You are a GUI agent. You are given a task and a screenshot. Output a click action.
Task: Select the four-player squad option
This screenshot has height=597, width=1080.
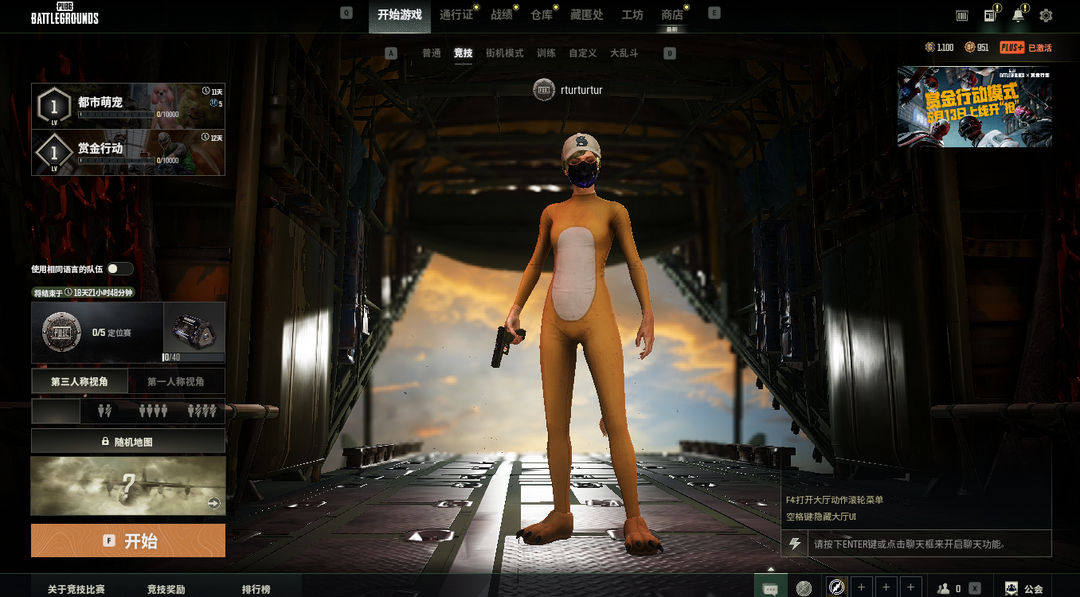coord(153,411)
